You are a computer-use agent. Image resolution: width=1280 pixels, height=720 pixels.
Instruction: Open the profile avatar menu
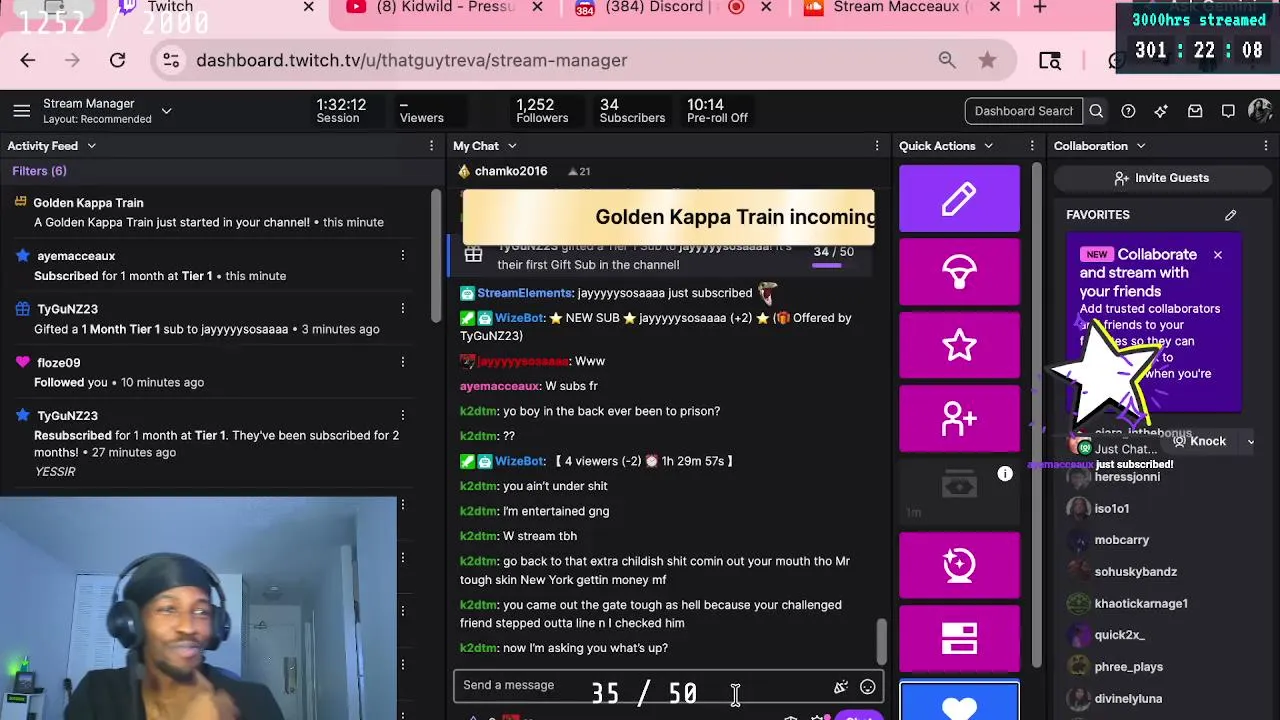click(x=1260, y=111)
